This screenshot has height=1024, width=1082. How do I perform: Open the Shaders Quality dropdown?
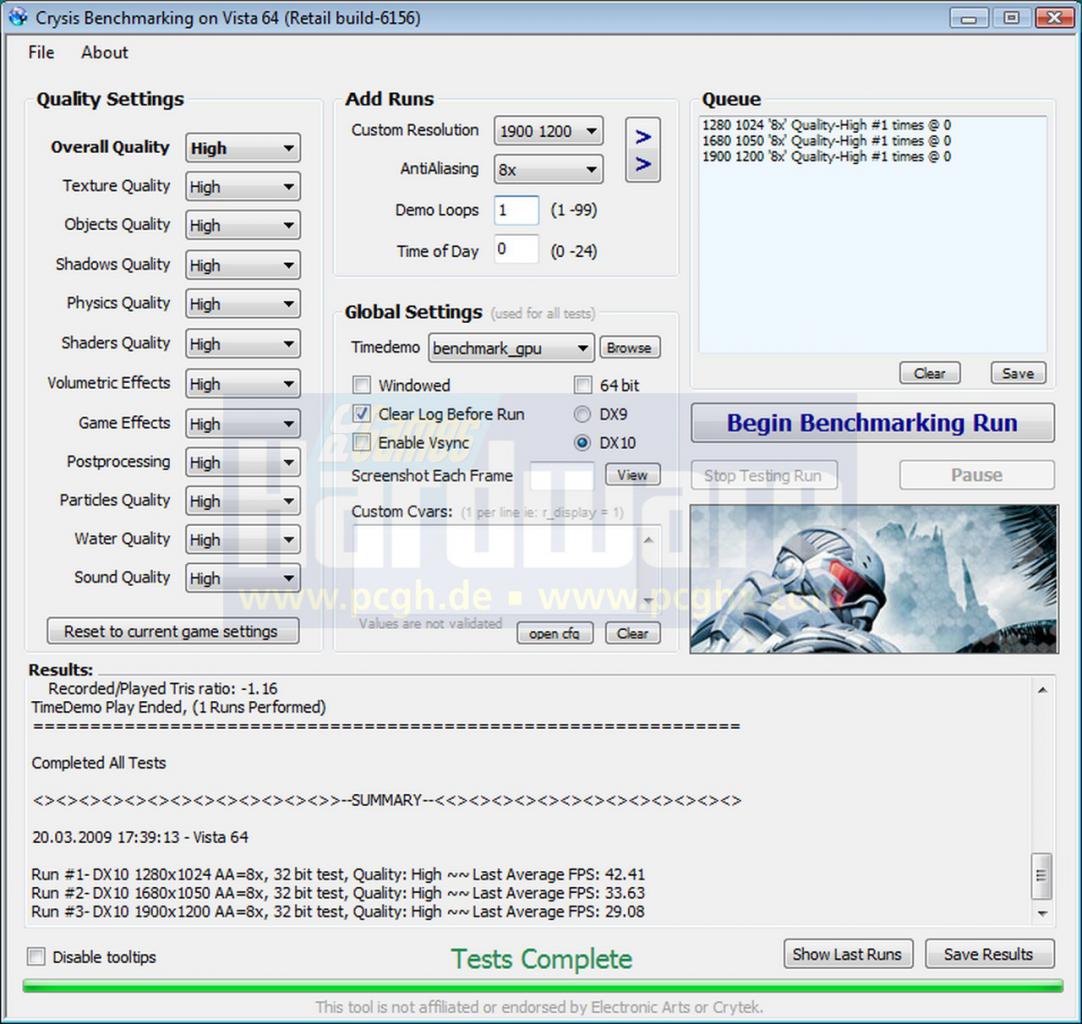pyautogui.click(x=242, y=344)
